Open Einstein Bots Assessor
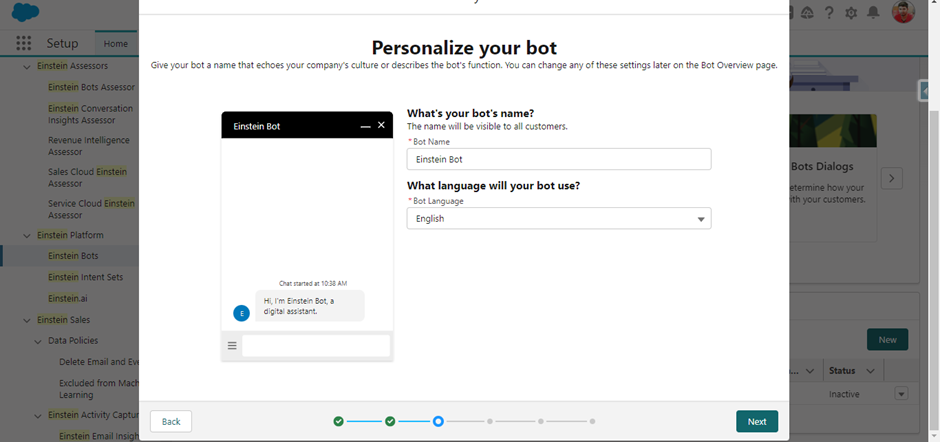 pos(92,87)
